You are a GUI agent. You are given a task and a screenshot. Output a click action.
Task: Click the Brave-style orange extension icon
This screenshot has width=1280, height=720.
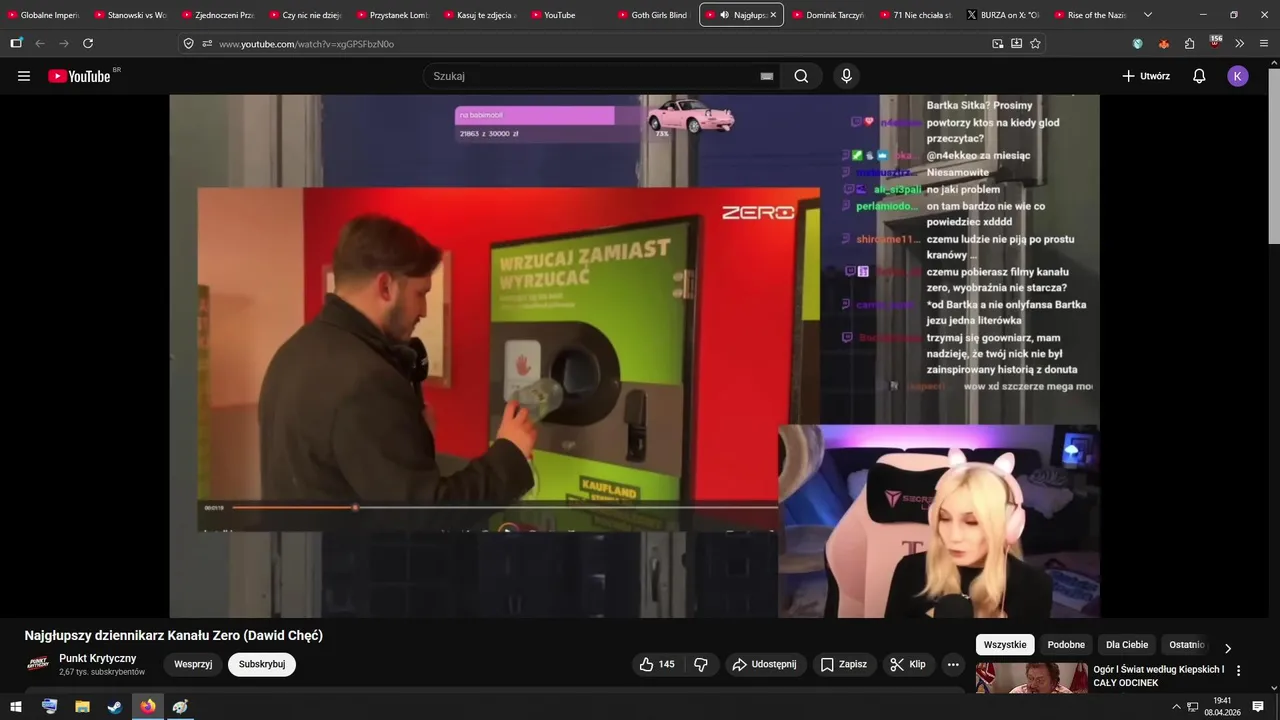coord(1164,44)
